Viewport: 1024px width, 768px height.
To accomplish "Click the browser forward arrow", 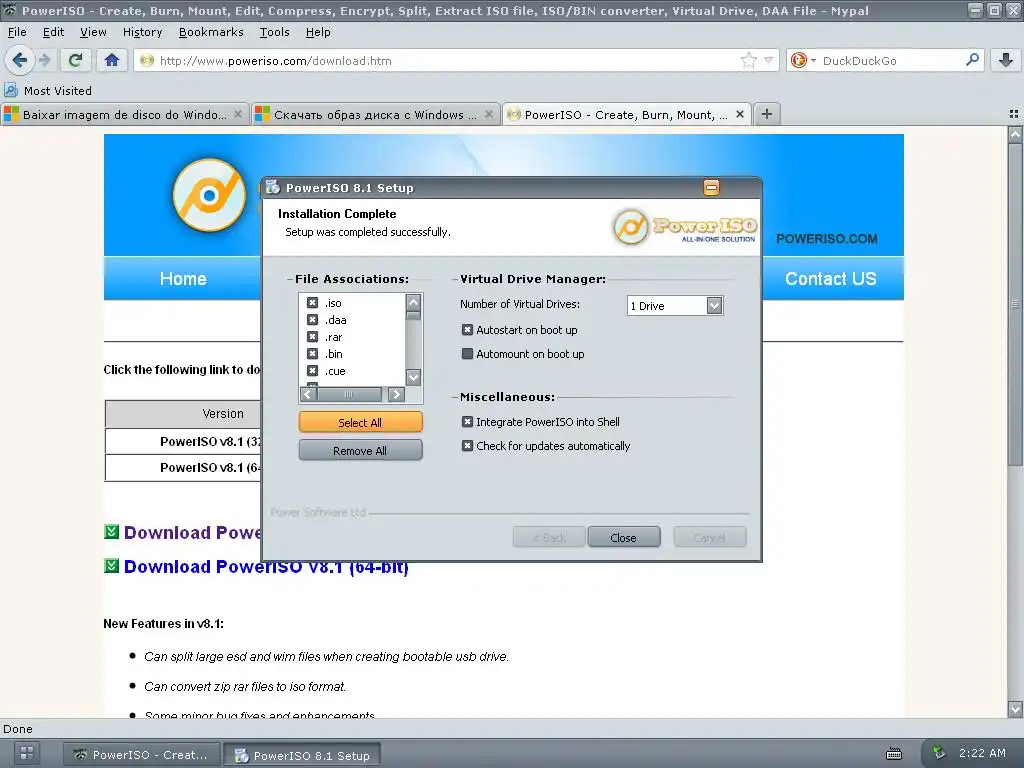I will [x=44, y=61].
